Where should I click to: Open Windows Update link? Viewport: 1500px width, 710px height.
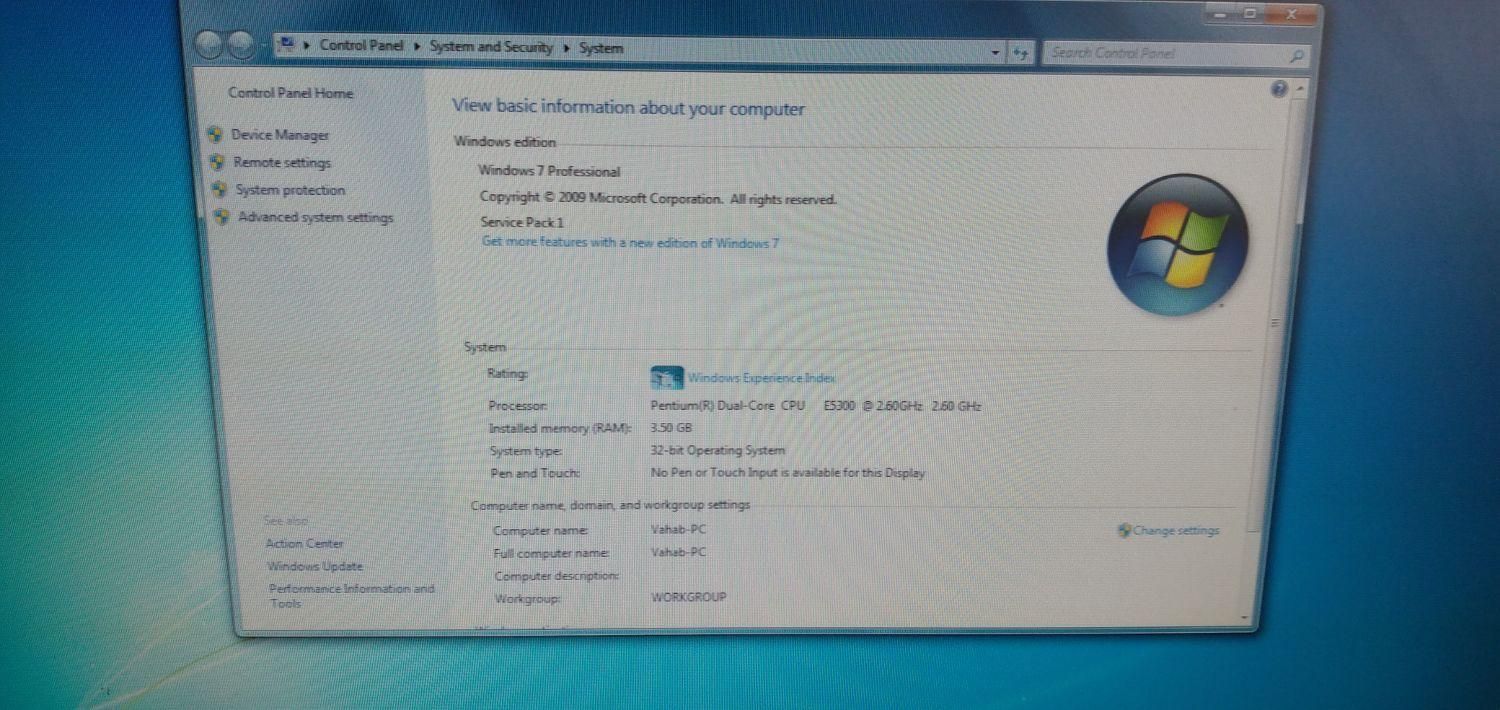point(315,566)
